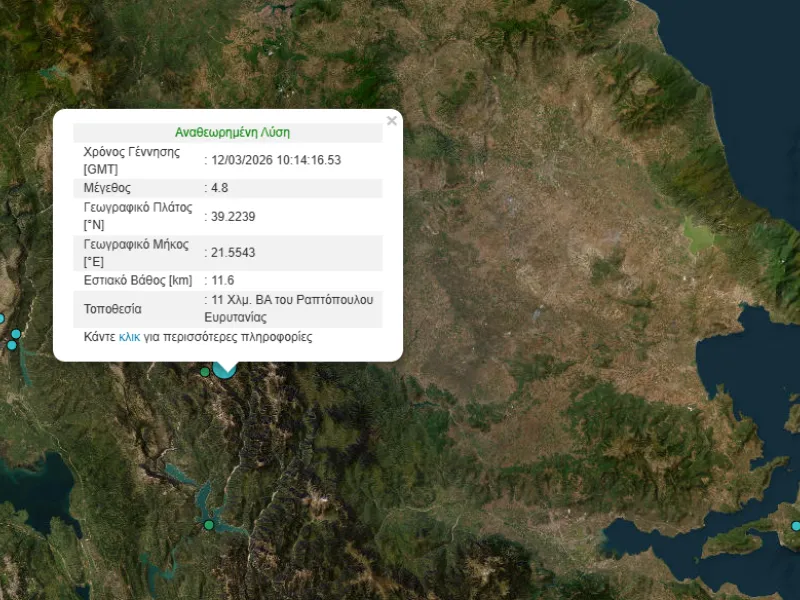The image size is (800, 600).
Task: Select the upper cyan marker of the western pair
Action: point(16,334)
